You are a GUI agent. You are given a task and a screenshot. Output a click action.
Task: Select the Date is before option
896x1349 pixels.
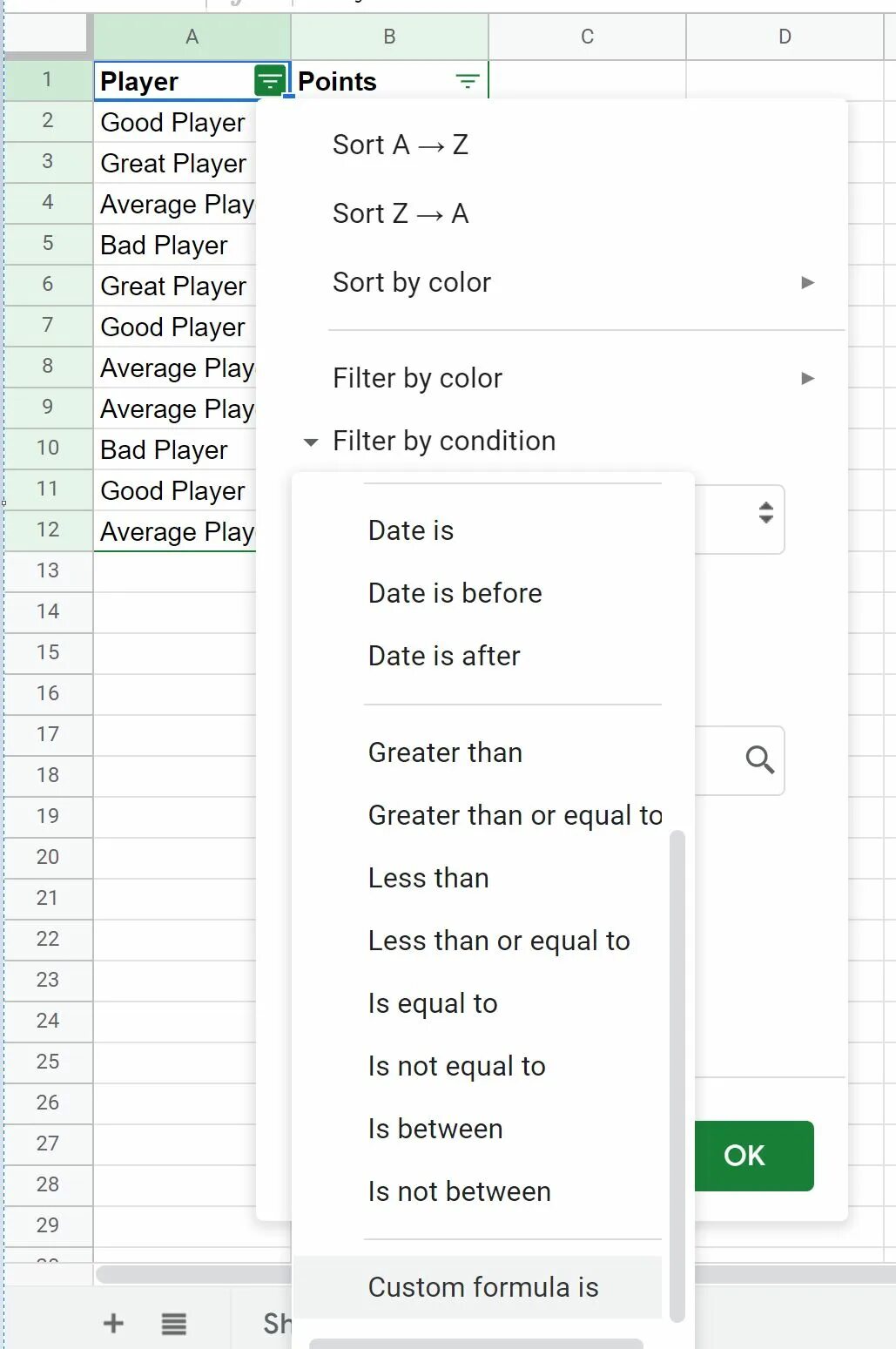pyautogui.click(x=455, y=593)
